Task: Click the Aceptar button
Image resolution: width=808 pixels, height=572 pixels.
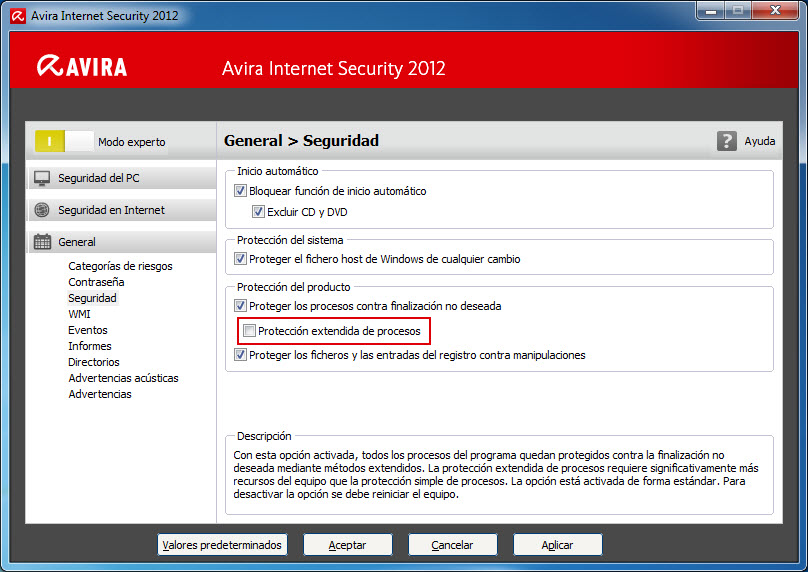Action: (x=348, y=545)
